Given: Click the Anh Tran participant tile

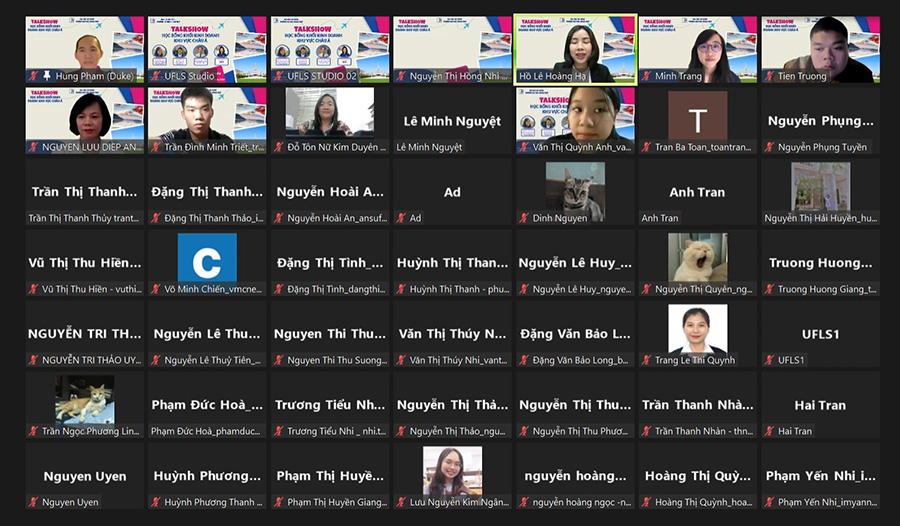Looking at the screenshot, I should (x=698, y=192).
